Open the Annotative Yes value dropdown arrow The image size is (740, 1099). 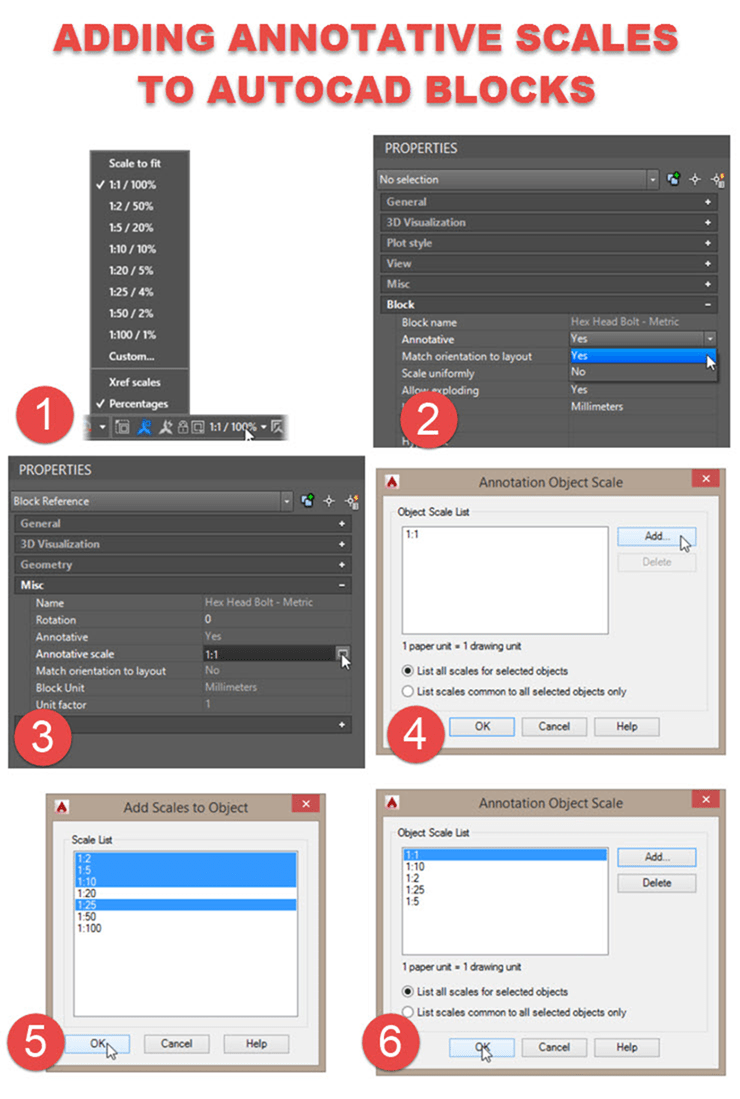tap(710, 339)
